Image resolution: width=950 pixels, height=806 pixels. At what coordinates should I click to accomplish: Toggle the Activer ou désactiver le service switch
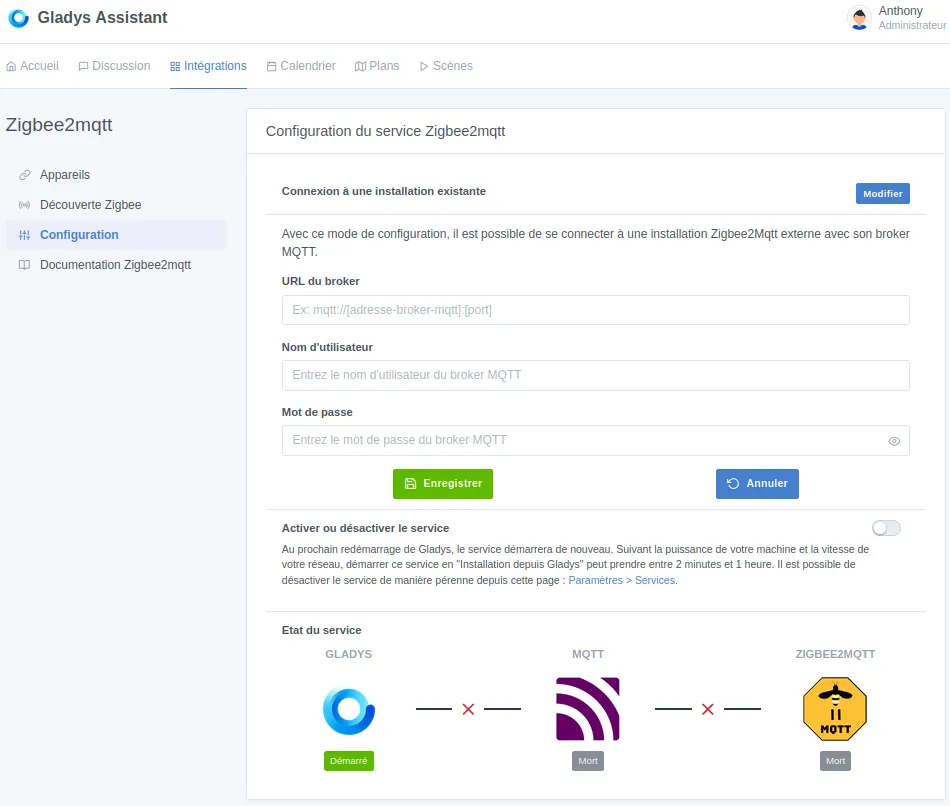[885, 527]
